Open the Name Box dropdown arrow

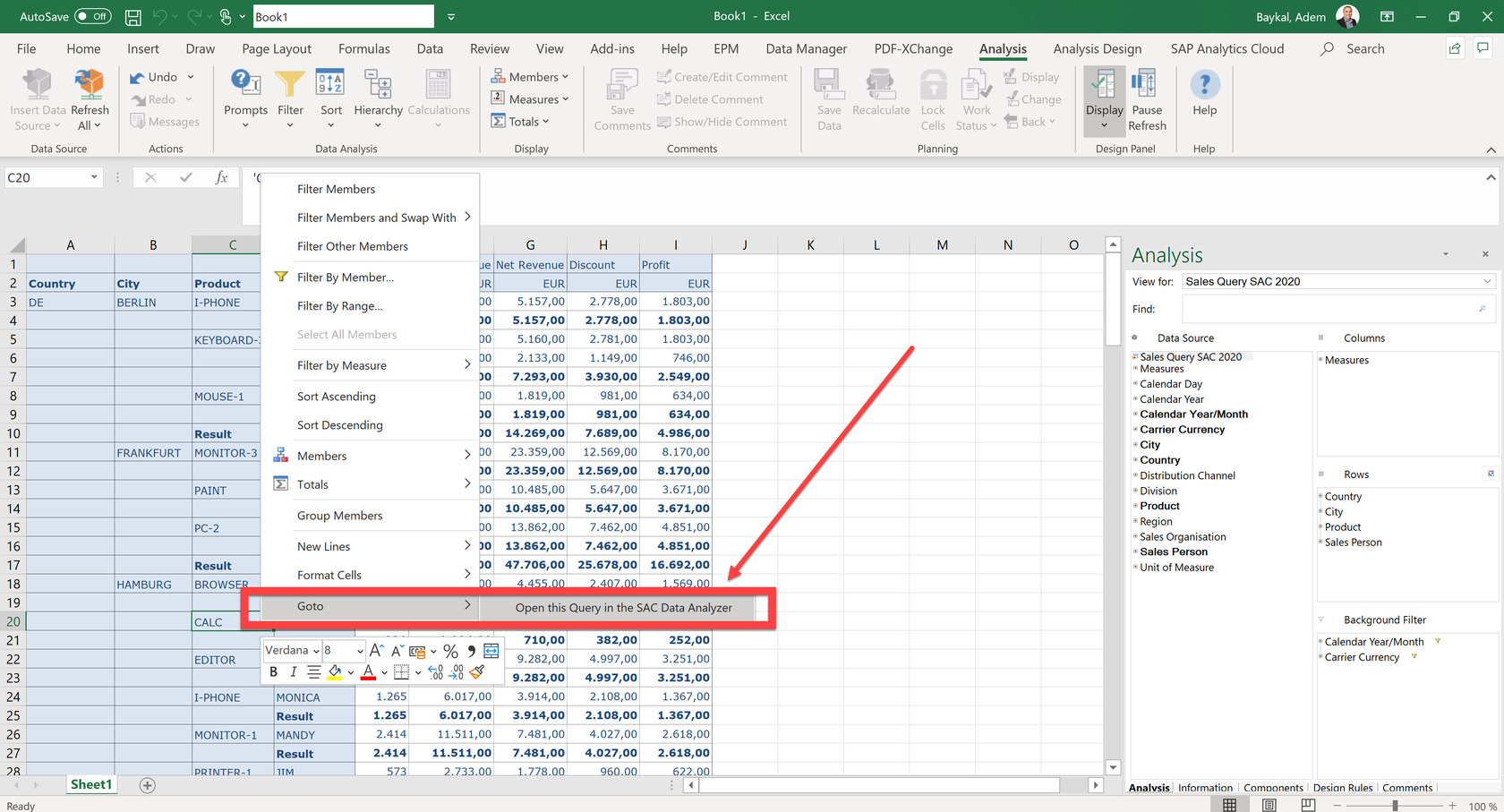click(94, 177)
